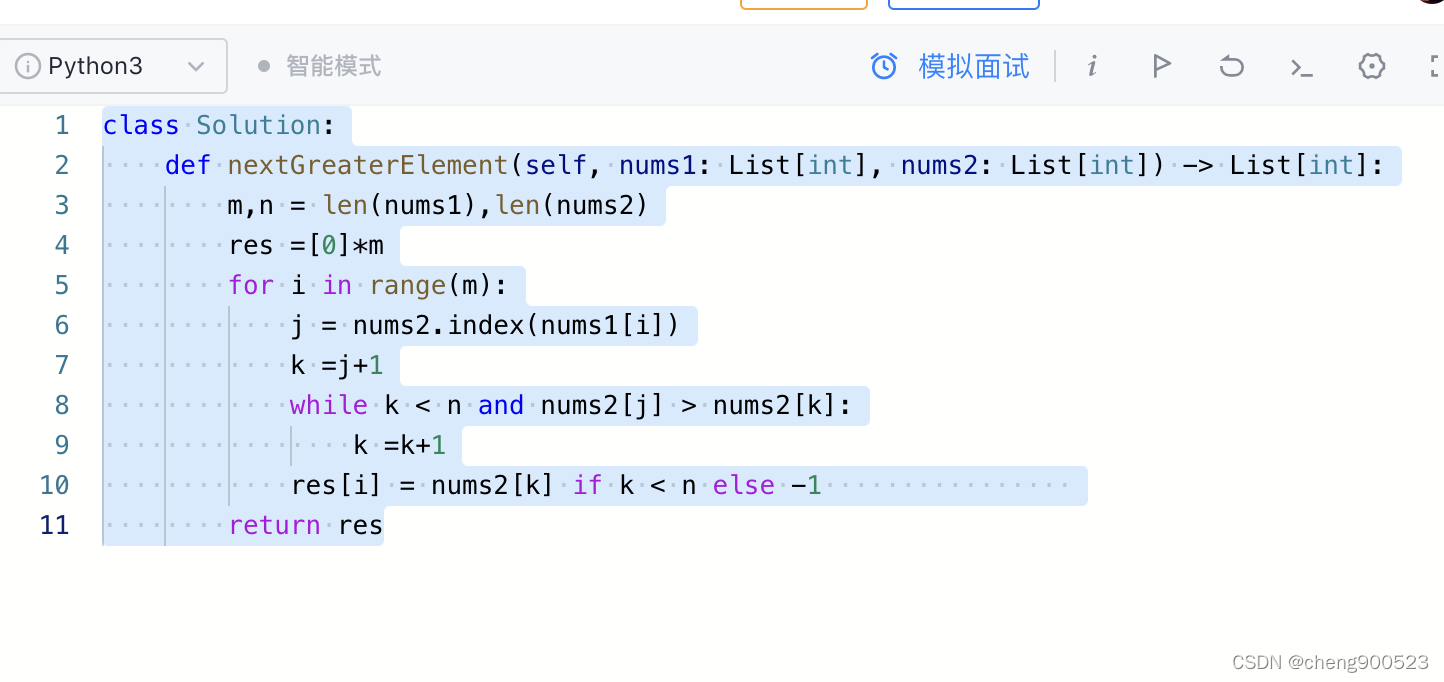
Task: Select line number 5 in the gutter
Action: (61, 285)
